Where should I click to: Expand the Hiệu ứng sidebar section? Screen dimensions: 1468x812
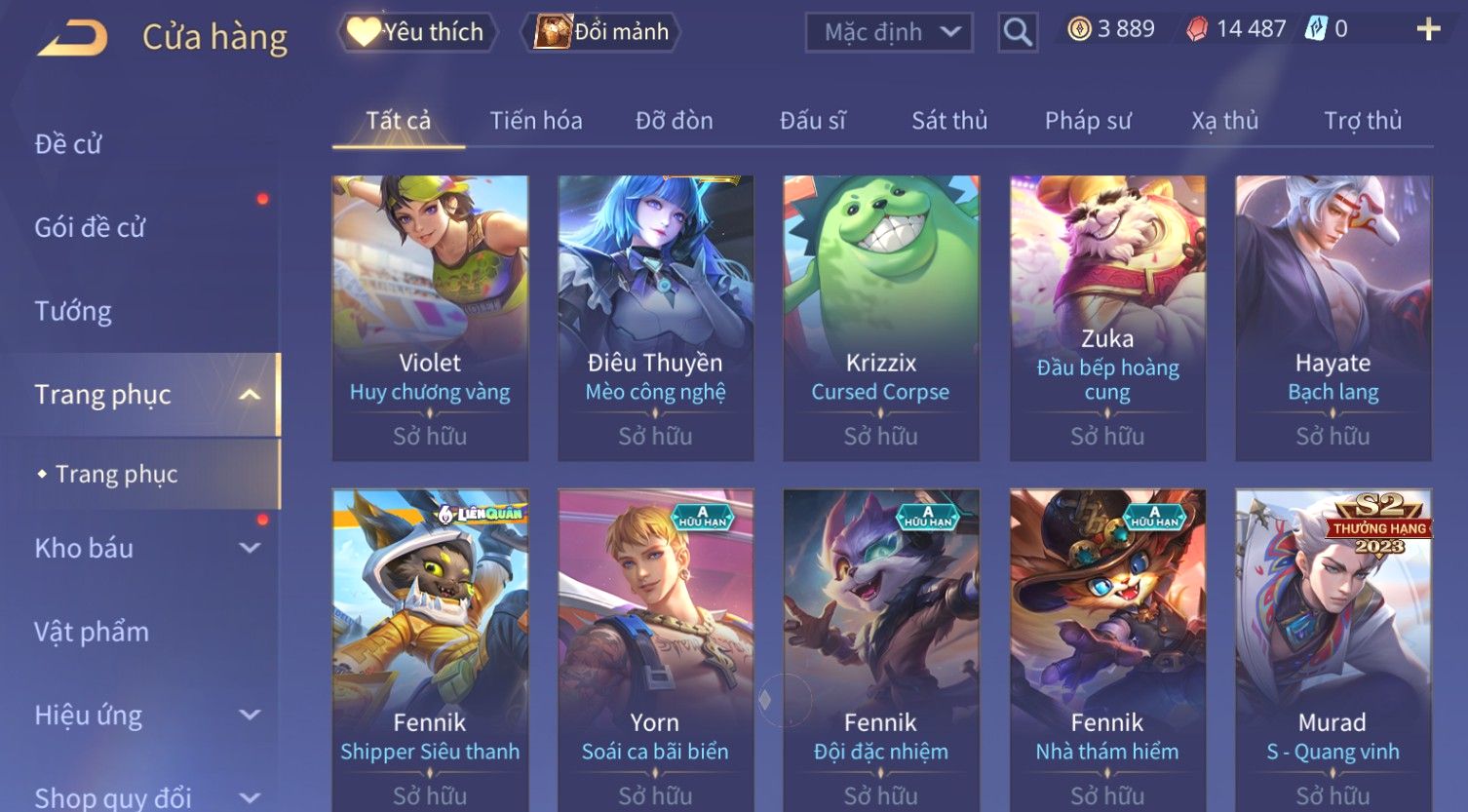[250, 715]
